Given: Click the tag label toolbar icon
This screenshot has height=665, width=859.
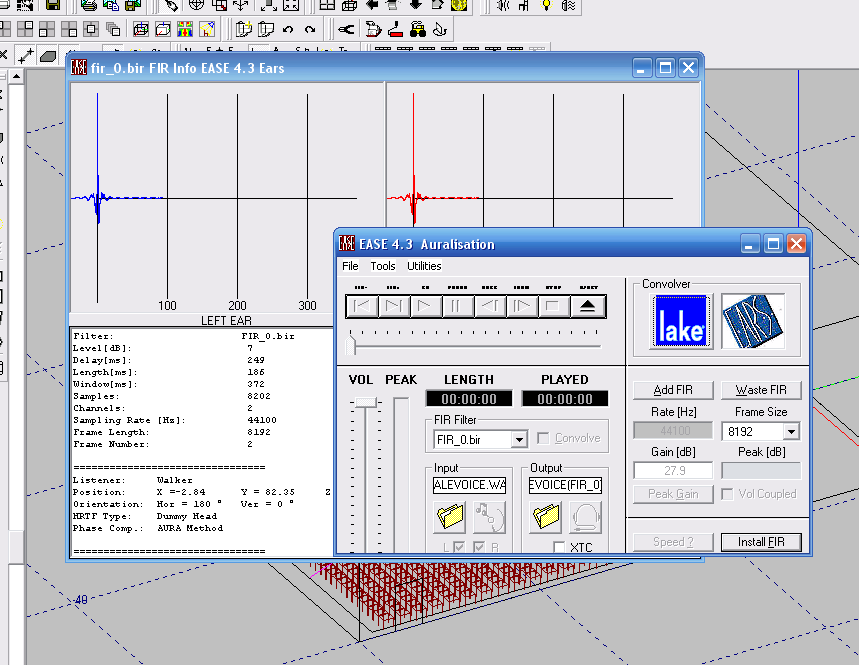Looking at the screenshot, I should (171, 5).
